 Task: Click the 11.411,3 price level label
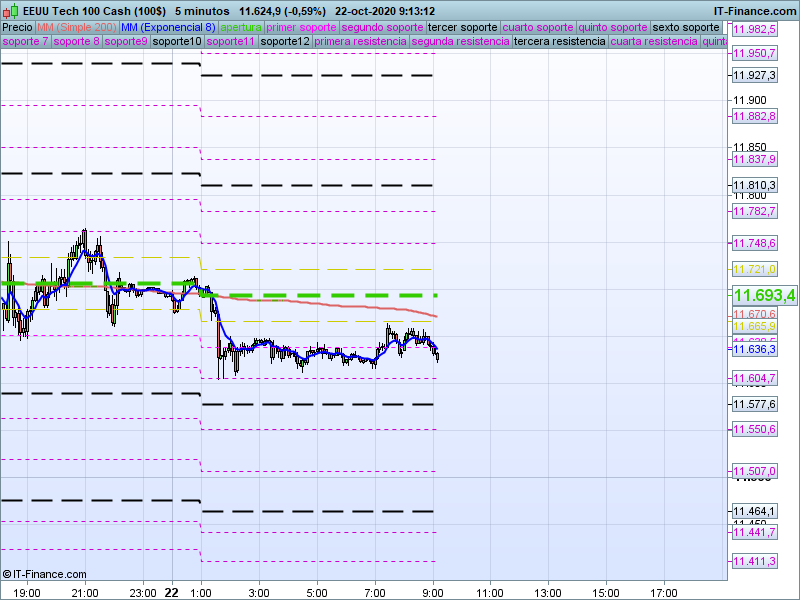tap(755, 562)
